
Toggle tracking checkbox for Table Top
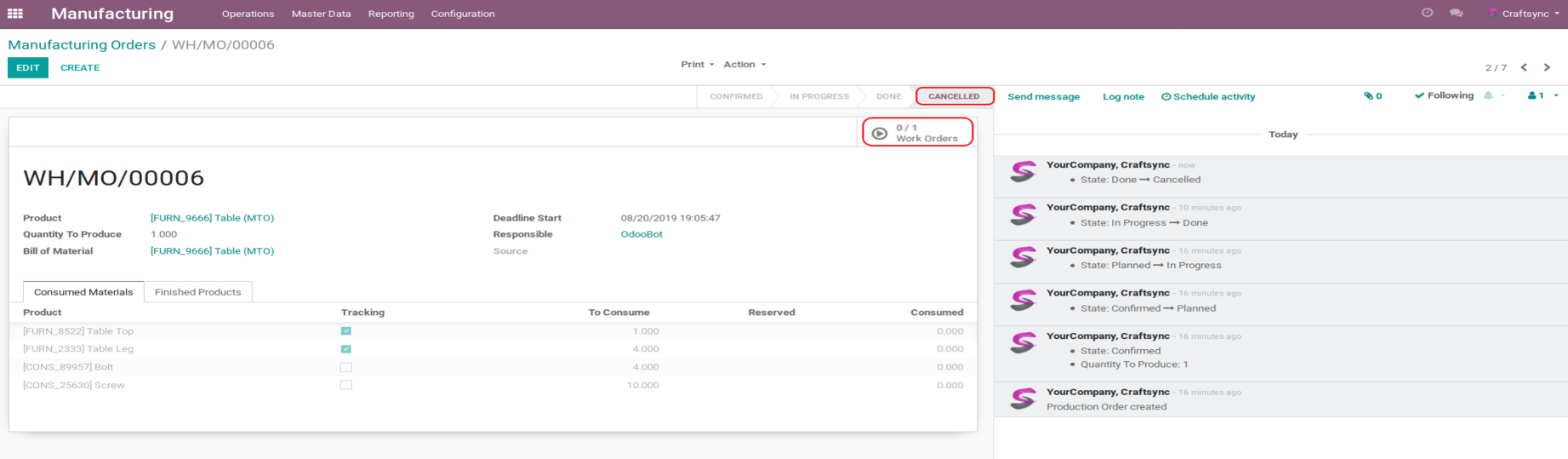346,331
